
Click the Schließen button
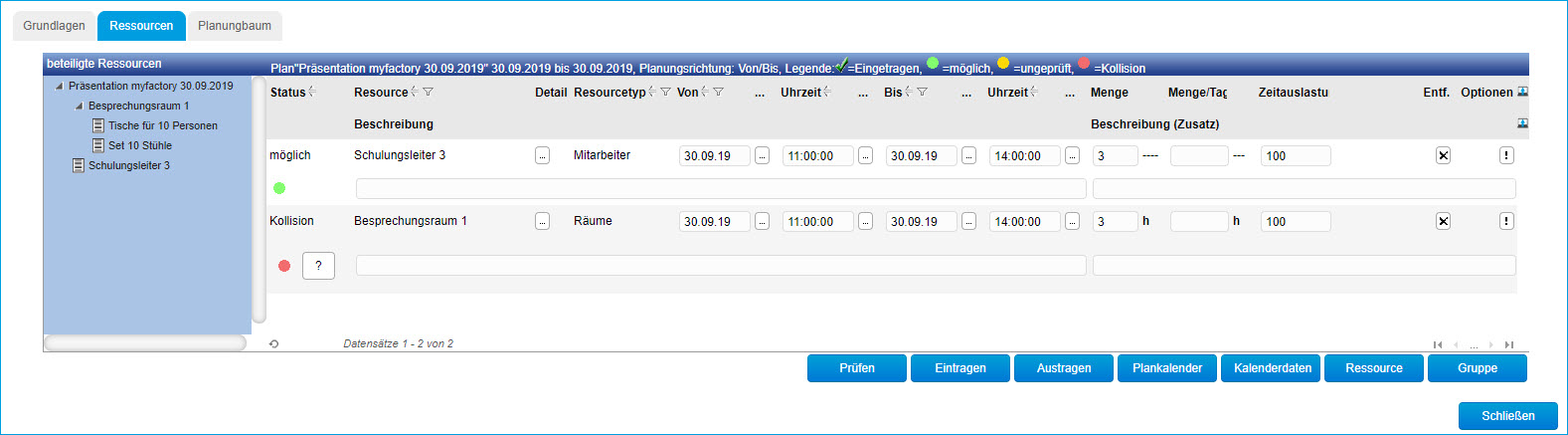[x=1508, y=416]
